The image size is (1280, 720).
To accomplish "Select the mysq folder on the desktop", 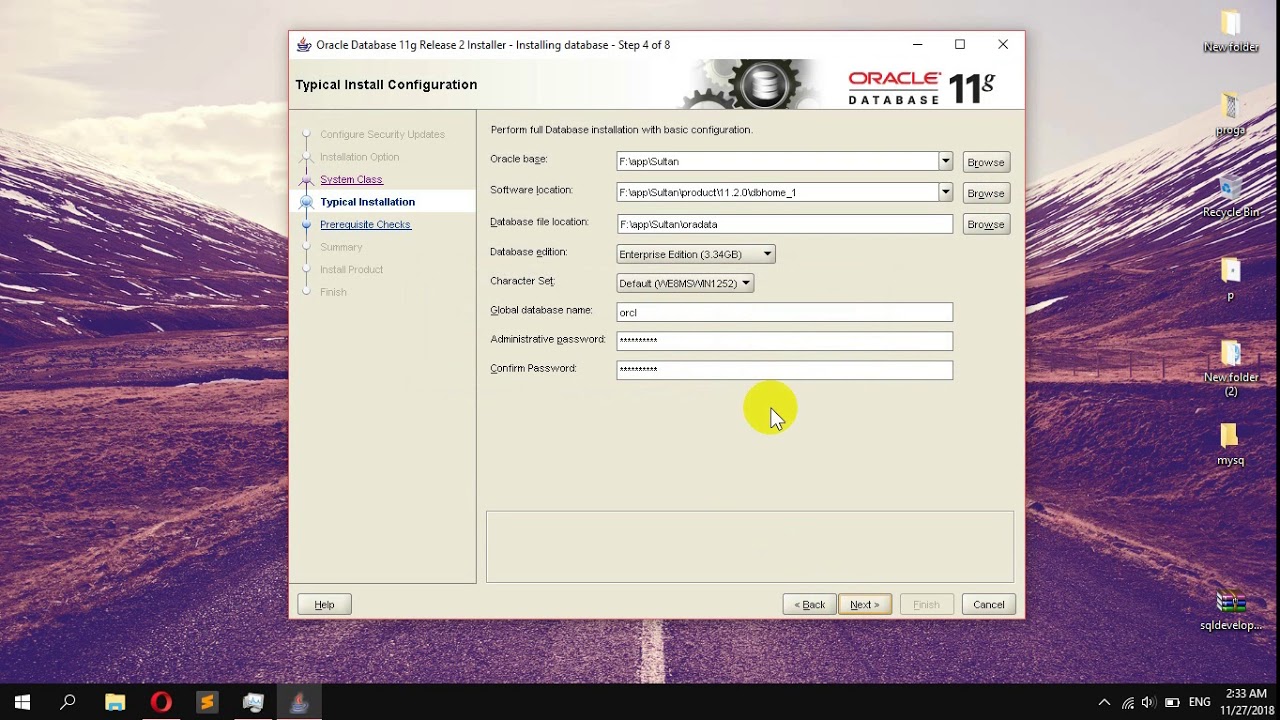I will coord(1230,445).
